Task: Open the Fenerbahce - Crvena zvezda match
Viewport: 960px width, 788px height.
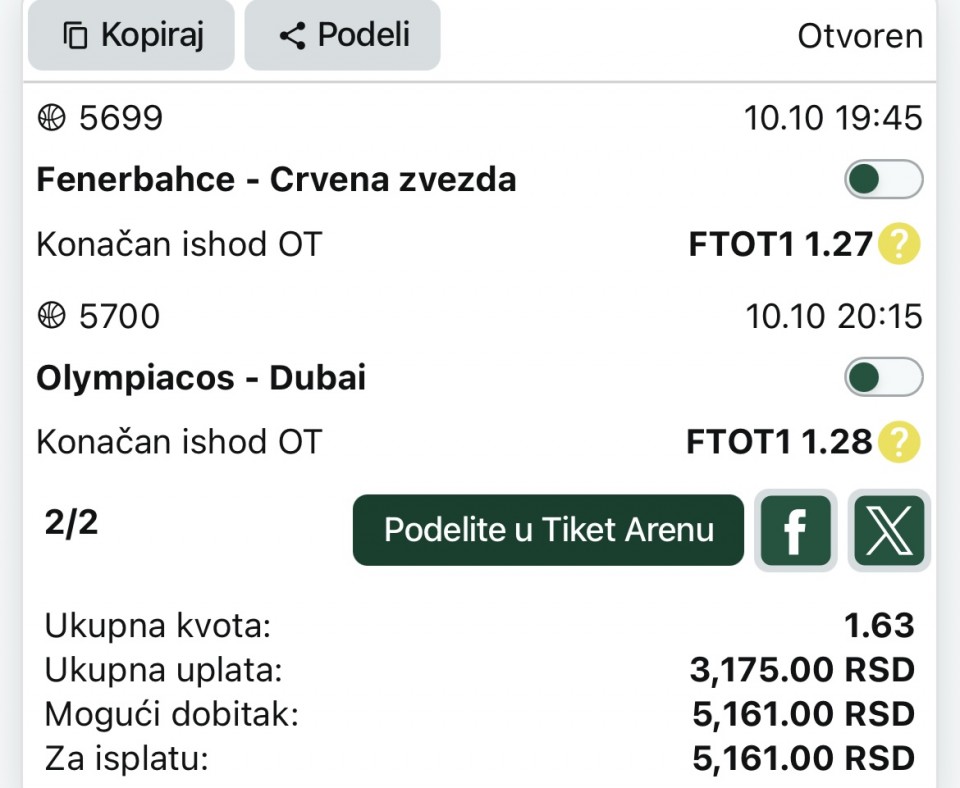Action: tap(276, 180)
